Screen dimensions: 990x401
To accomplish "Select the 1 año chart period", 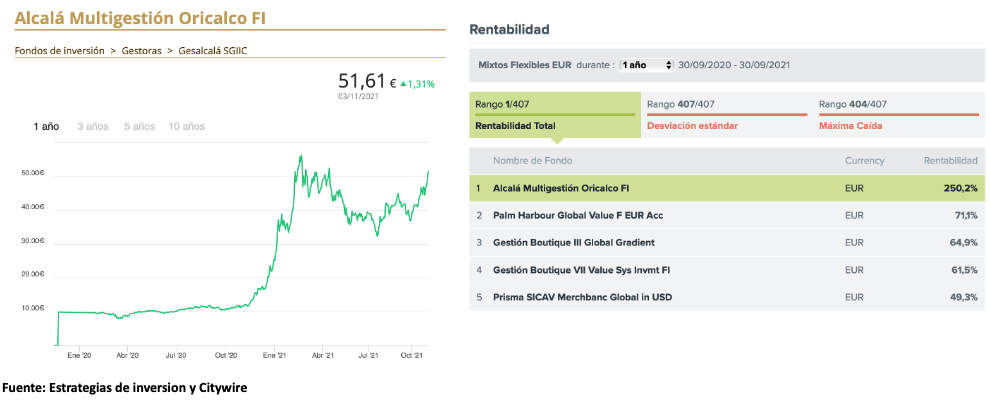I will (x=46, y=127).
